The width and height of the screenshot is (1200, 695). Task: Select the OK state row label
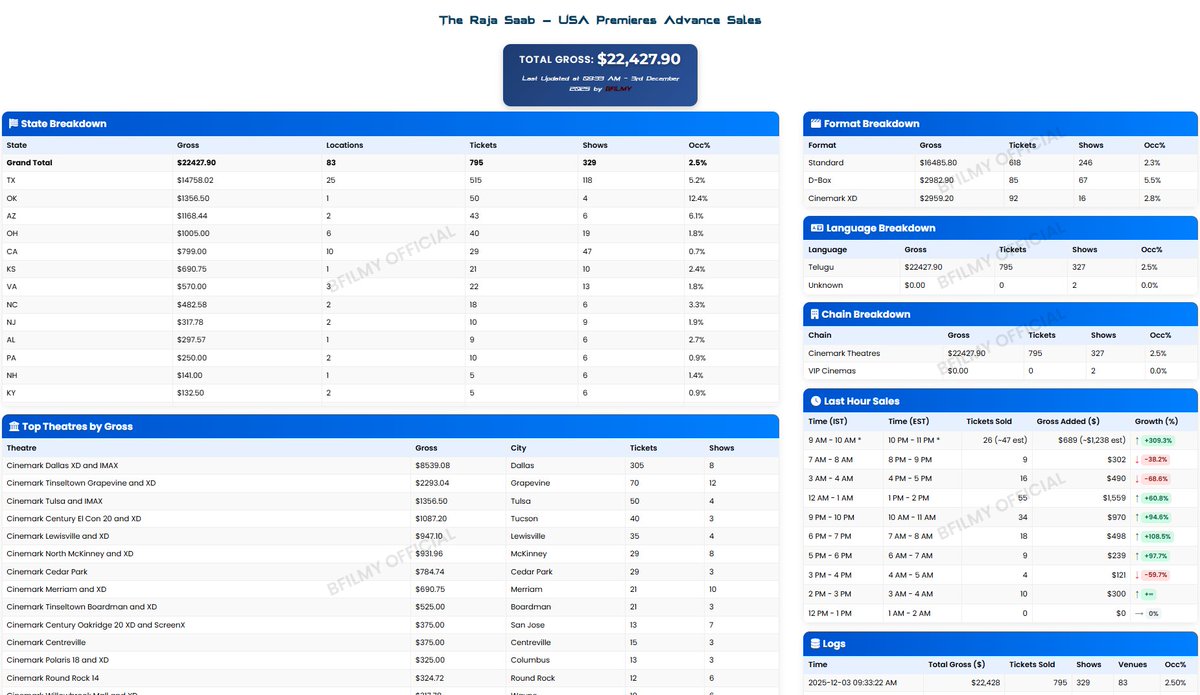(12, 199)
